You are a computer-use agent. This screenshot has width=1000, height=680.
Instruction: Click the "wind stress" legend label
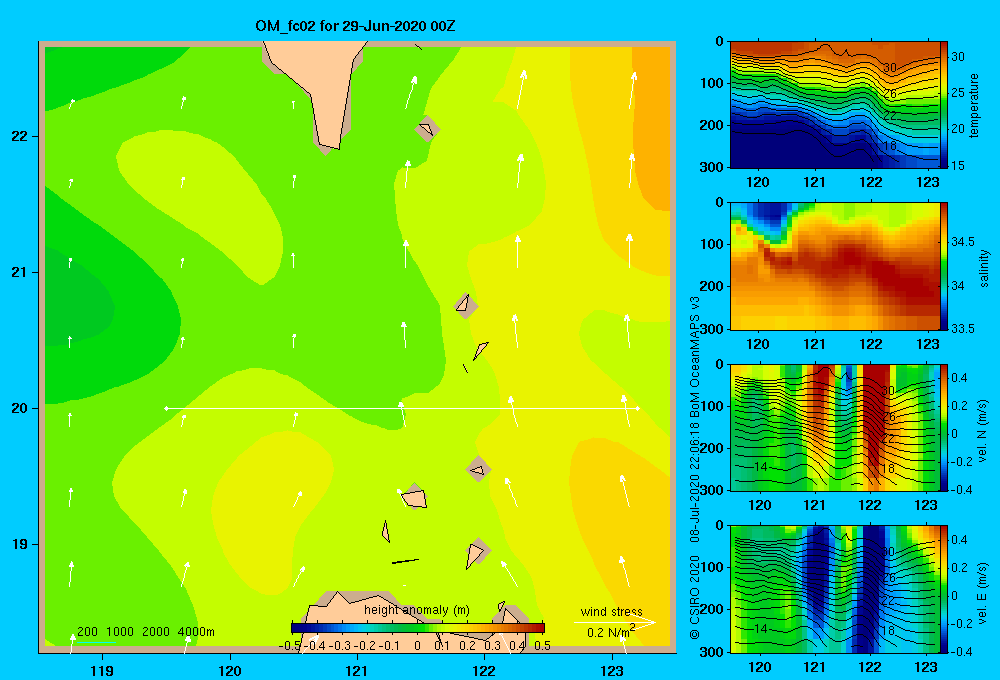611,612
